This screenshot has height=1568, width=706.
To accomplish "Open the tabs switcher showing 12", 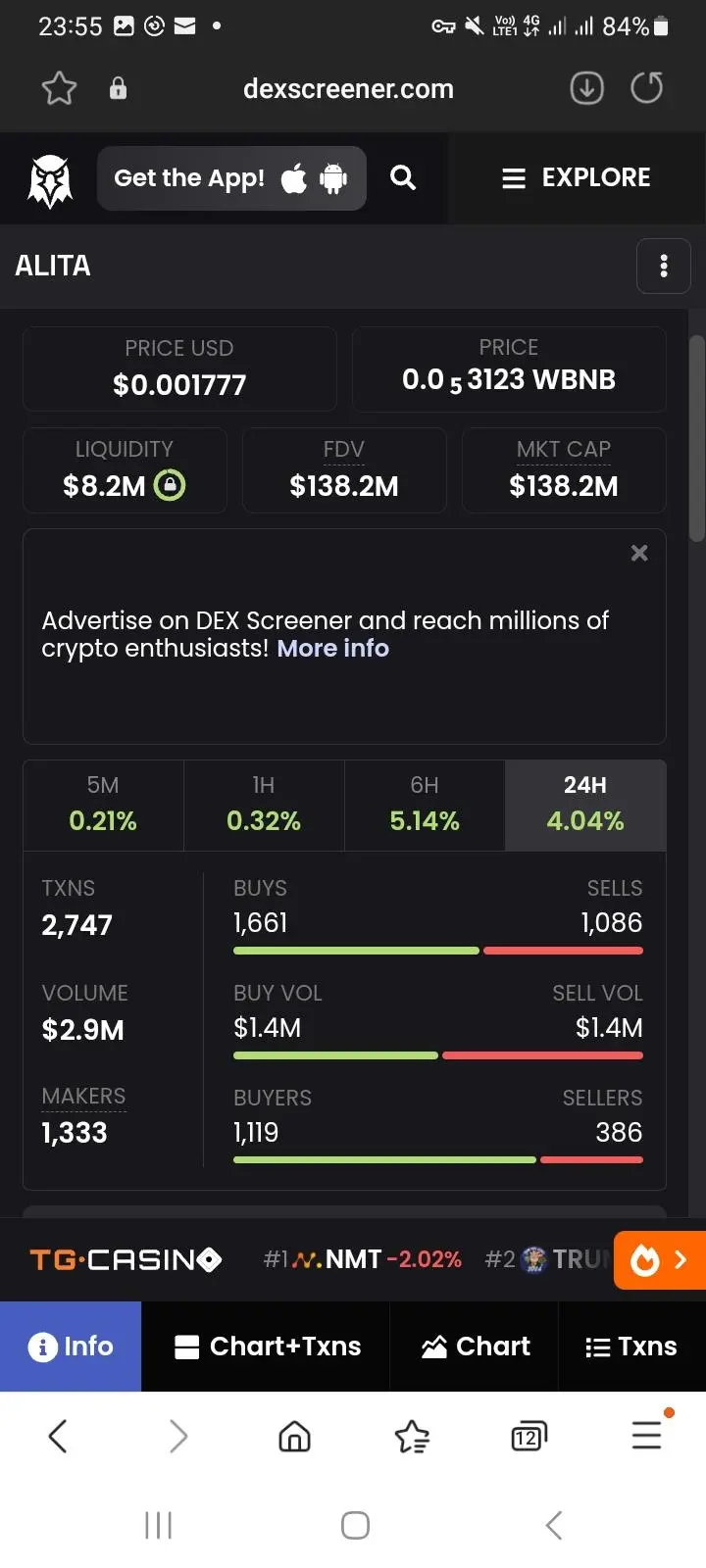I will 529,1437.
